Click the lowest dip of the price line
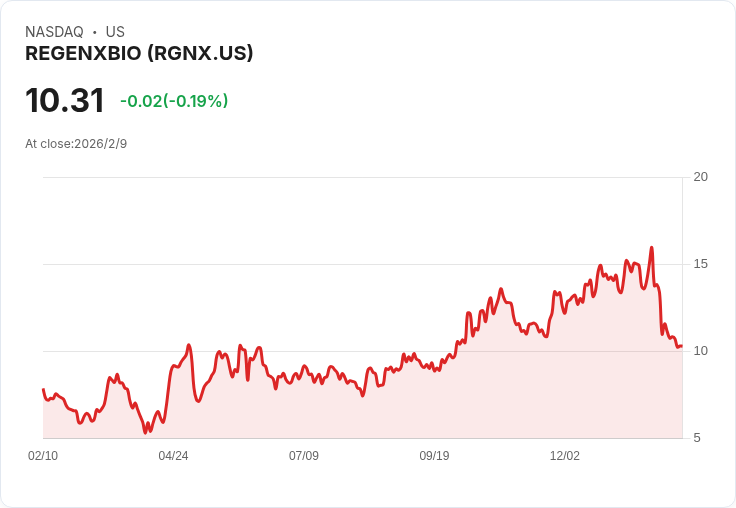 point(146,432)
